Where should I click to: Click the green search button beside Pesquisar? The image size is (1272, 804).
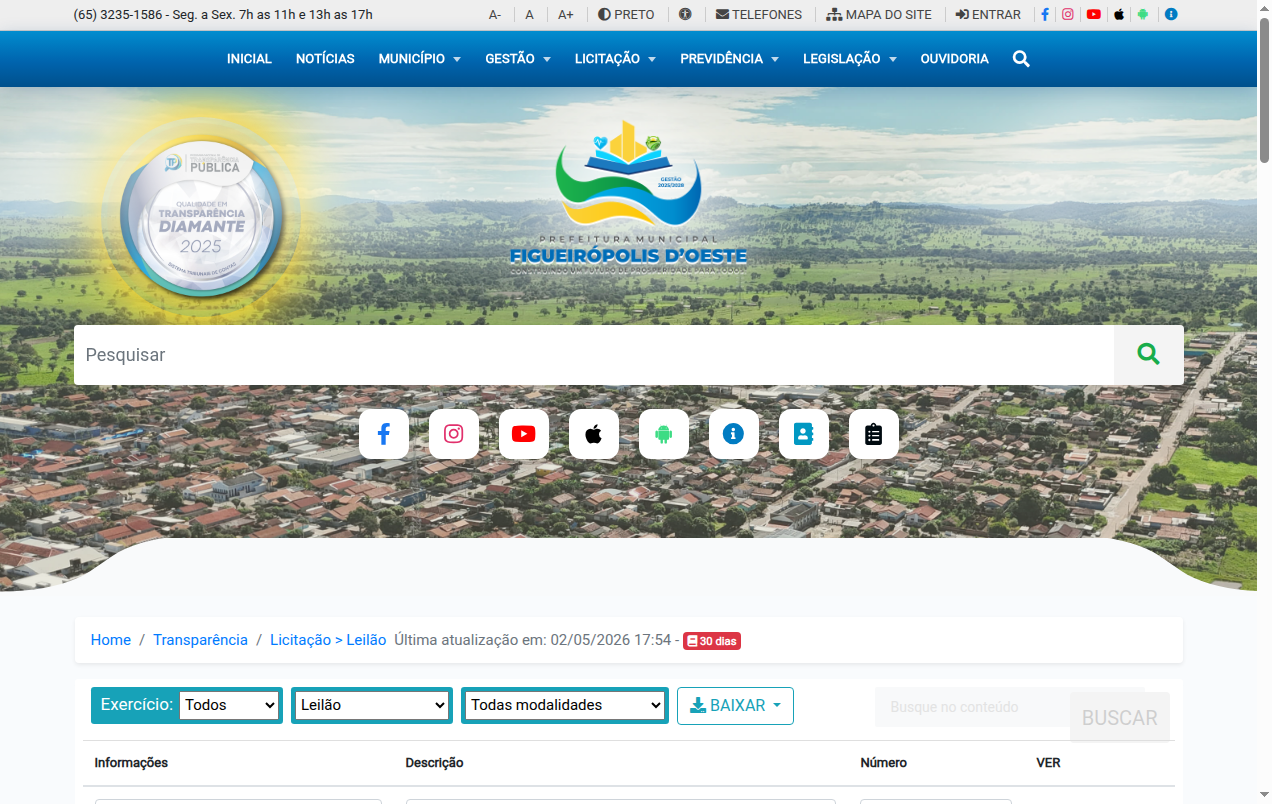click(1149, 354)
